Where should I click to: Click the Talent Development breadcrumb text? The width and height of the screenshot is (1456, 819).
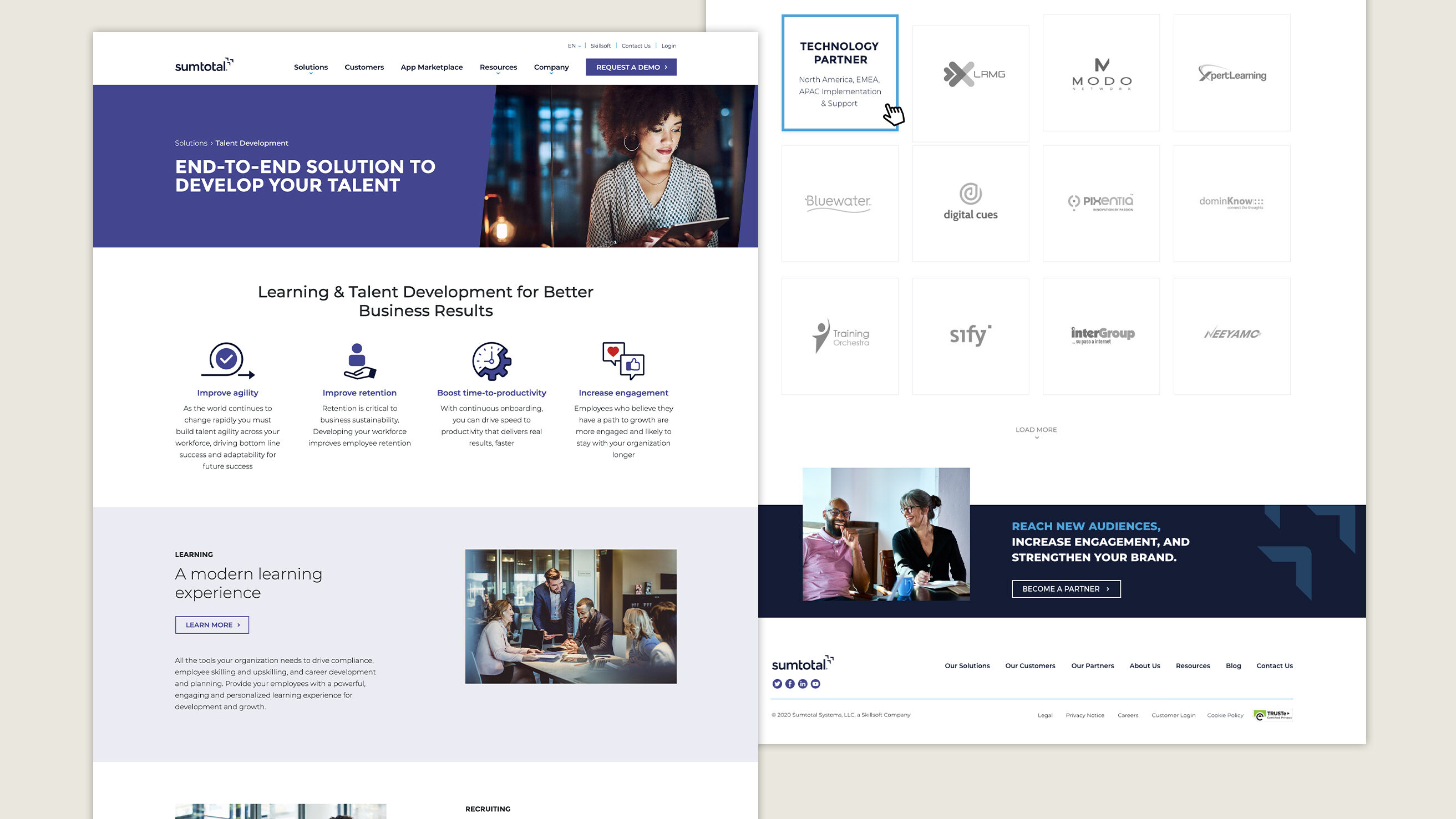click(x=251, y=143)
